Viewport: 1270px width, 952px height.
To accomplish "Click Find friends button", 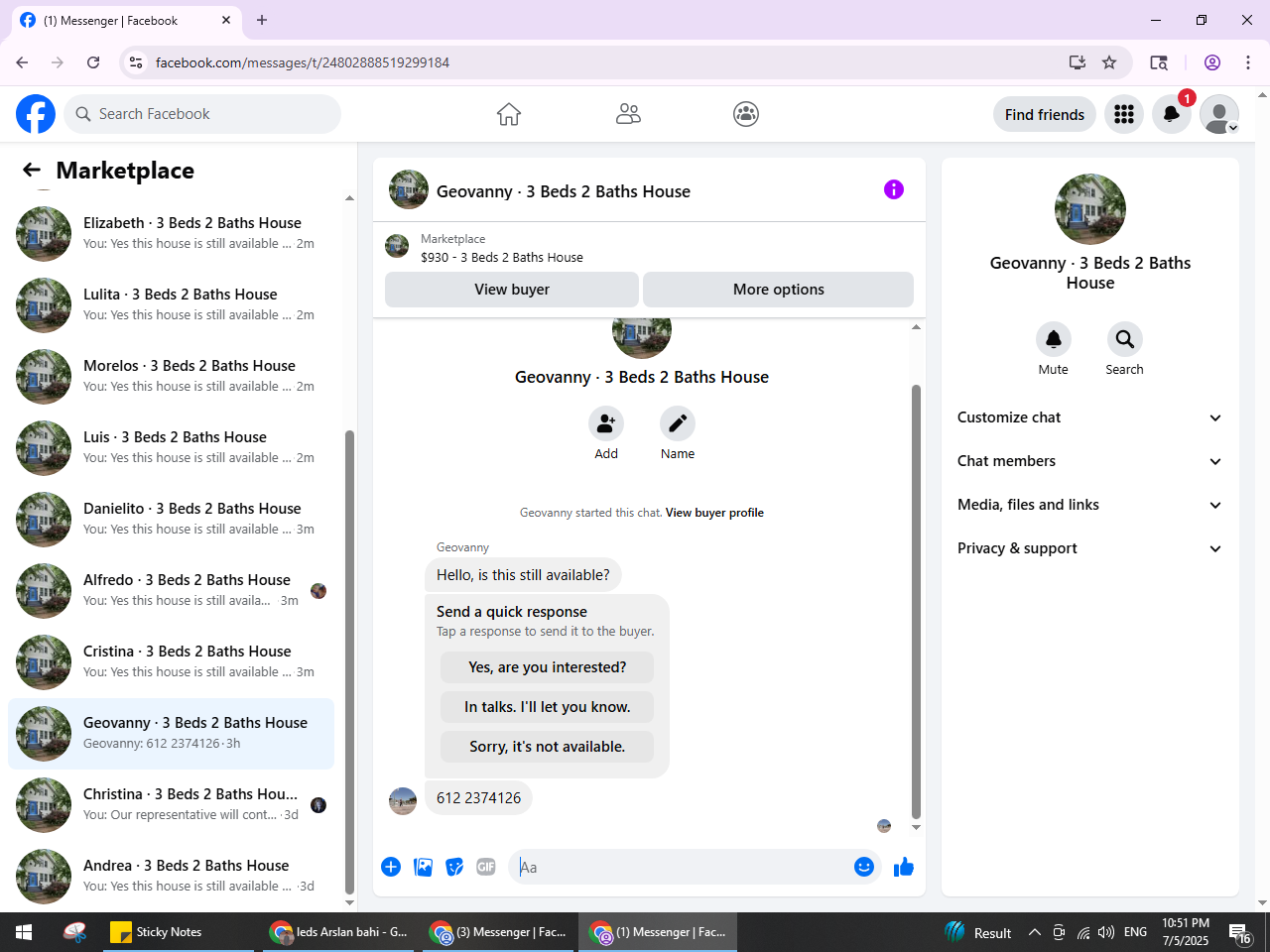I will [1045, 114].
